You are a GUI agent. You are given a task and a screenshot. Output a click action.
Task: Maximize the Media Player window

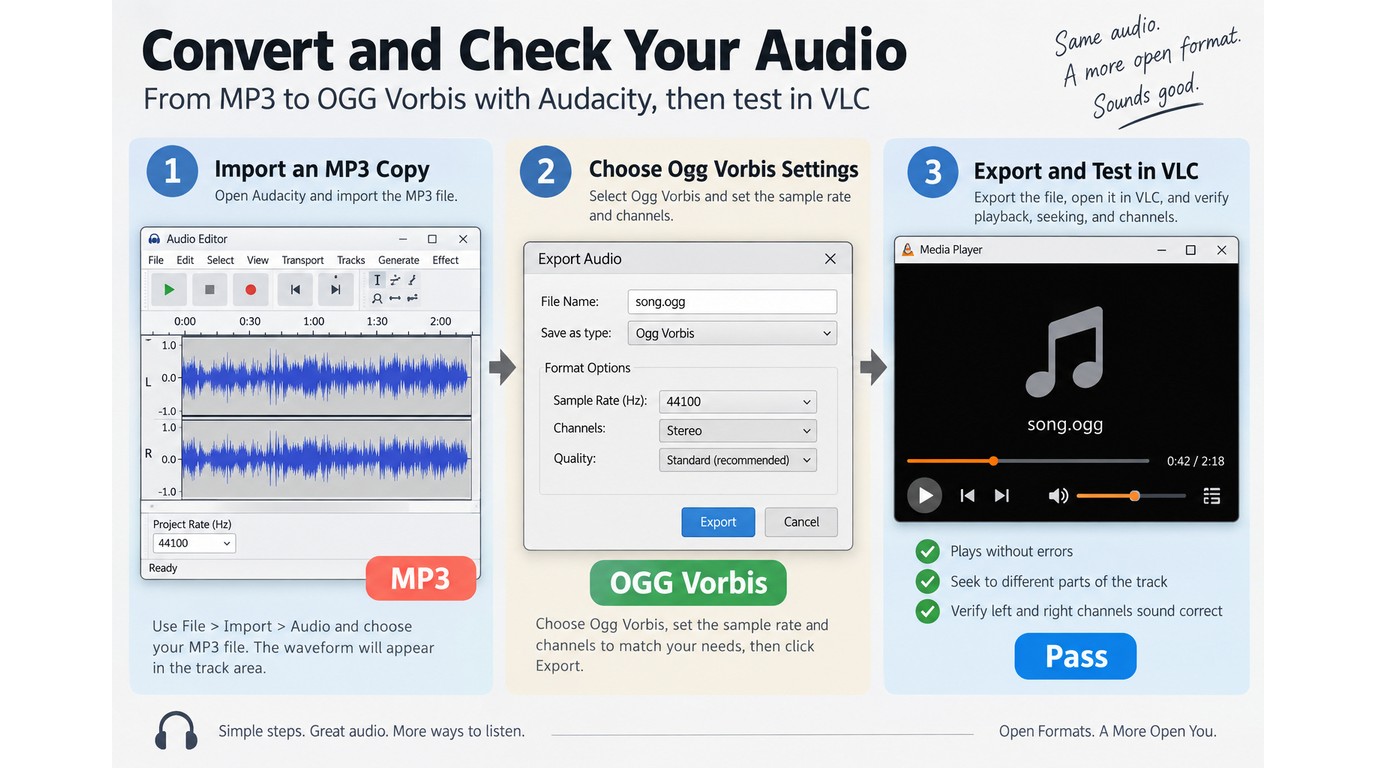pyautogui.click(x=1190, y=250)
